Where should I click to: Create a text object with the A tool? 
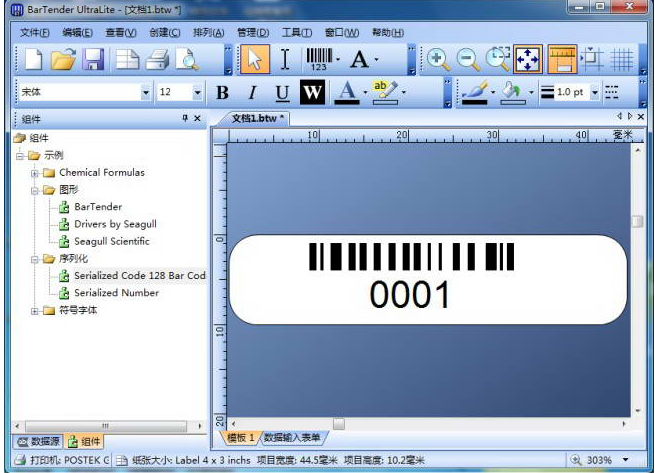click(359, 59)
